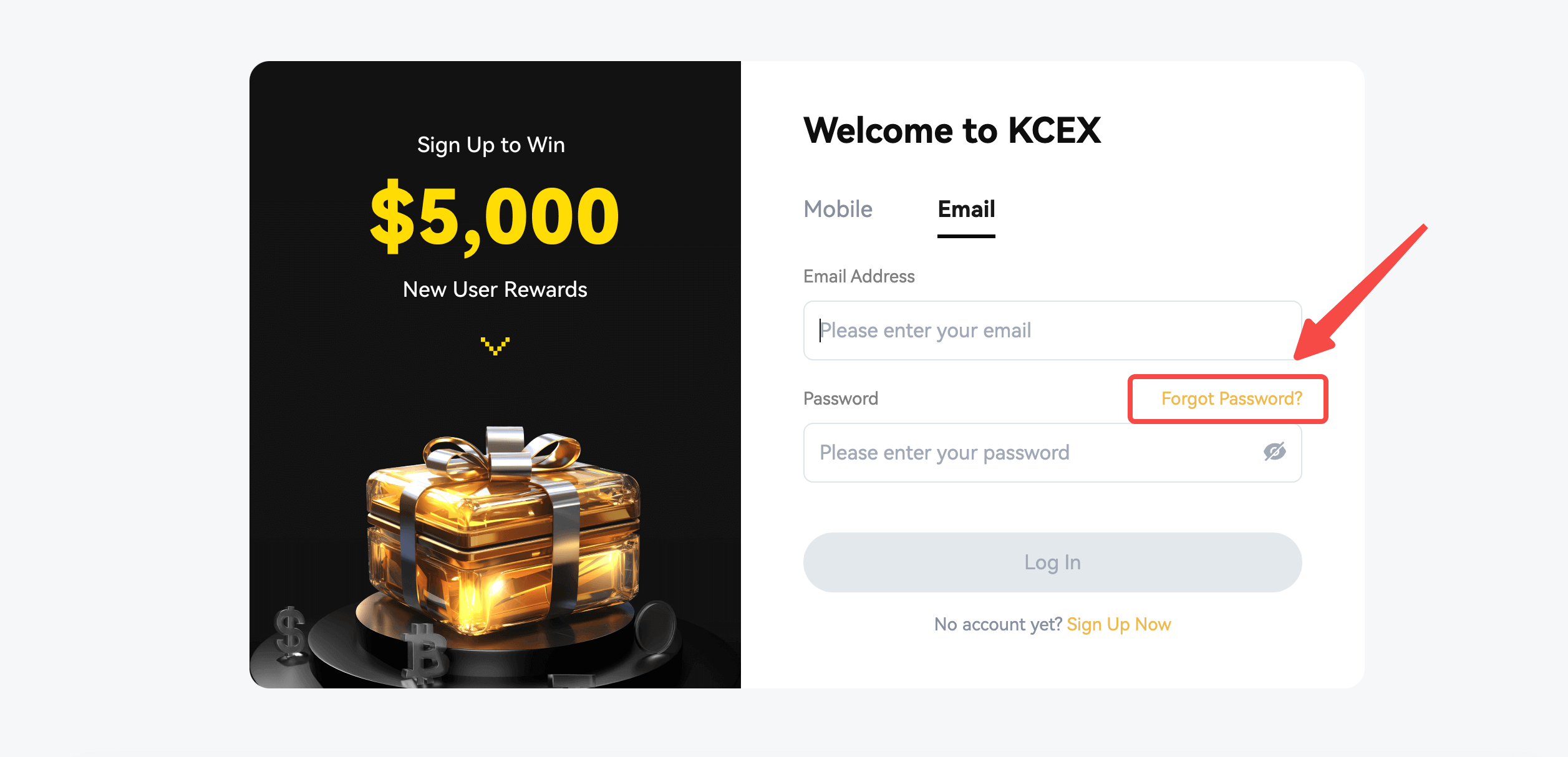Click the Password field label
Image resolution: width=1568 pixels, height=757 pixels.
[840, 399]
